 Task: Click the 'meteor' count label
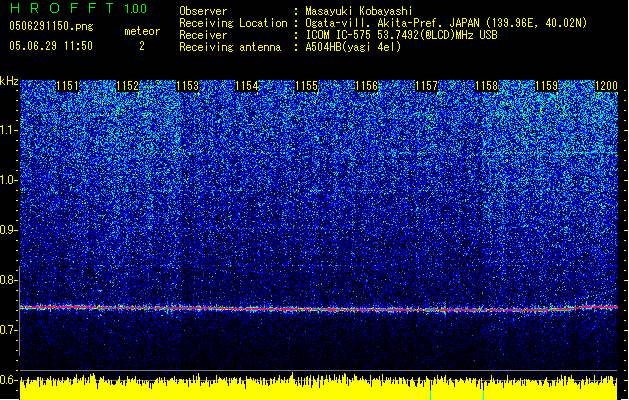pos(142,31)
